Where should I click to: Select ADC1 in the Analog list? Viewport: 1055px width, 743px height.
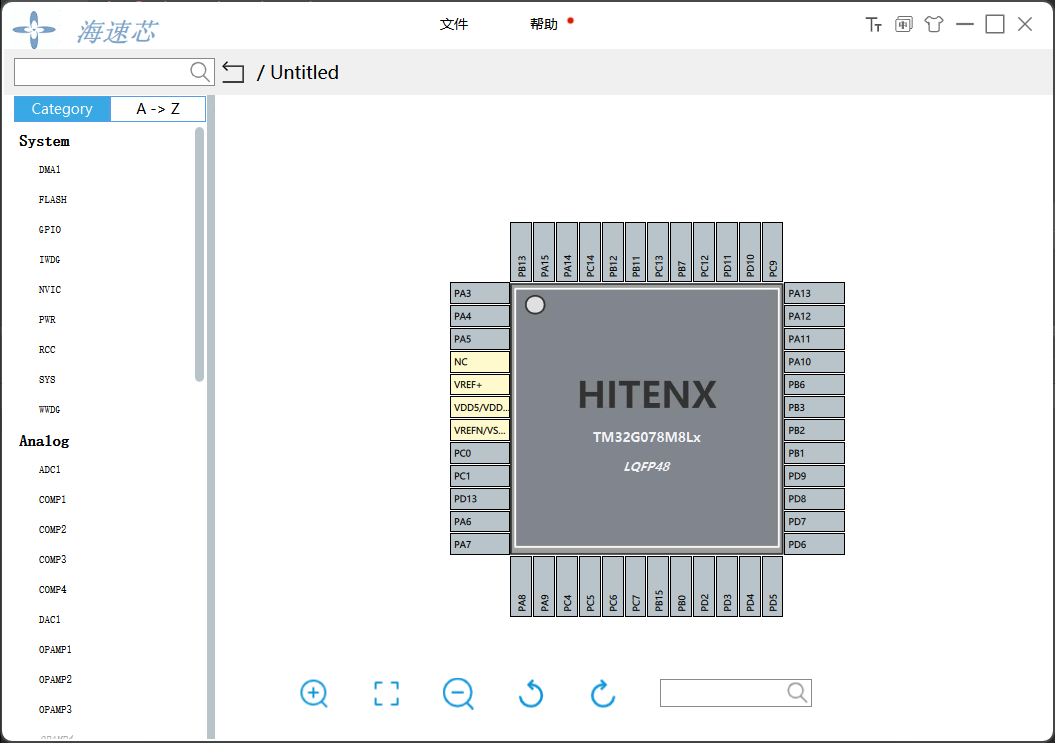pyautogui.click(x=50, y=470)
